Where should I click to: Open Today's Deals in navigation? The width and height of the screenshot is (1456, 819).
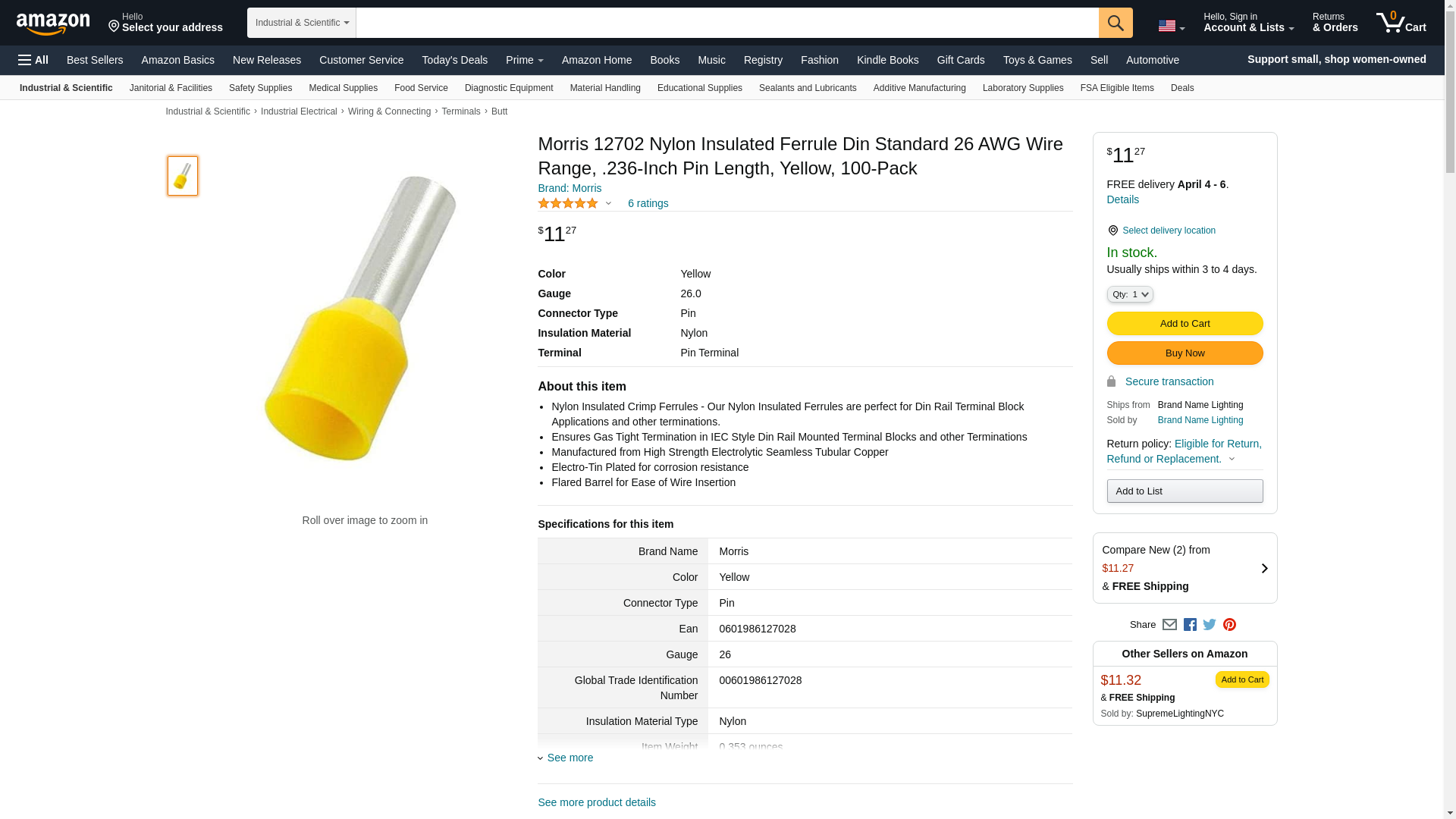coord(454,60)
